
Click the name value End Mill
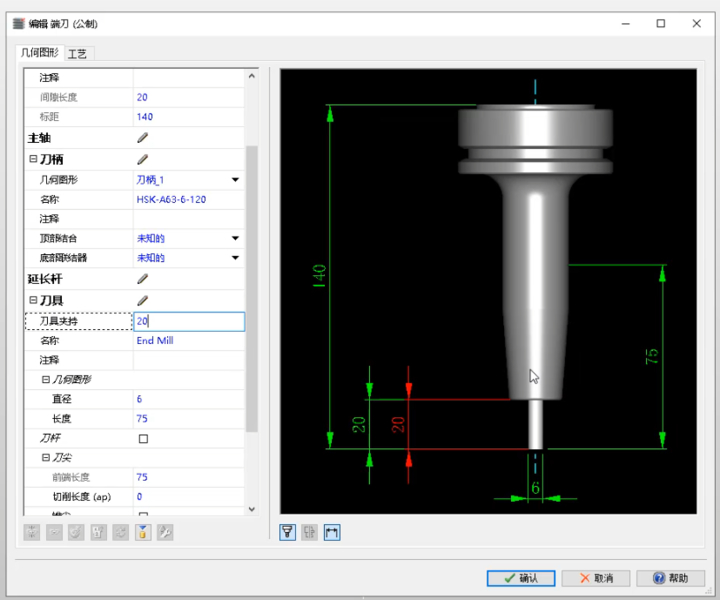[x=155, y=341]
